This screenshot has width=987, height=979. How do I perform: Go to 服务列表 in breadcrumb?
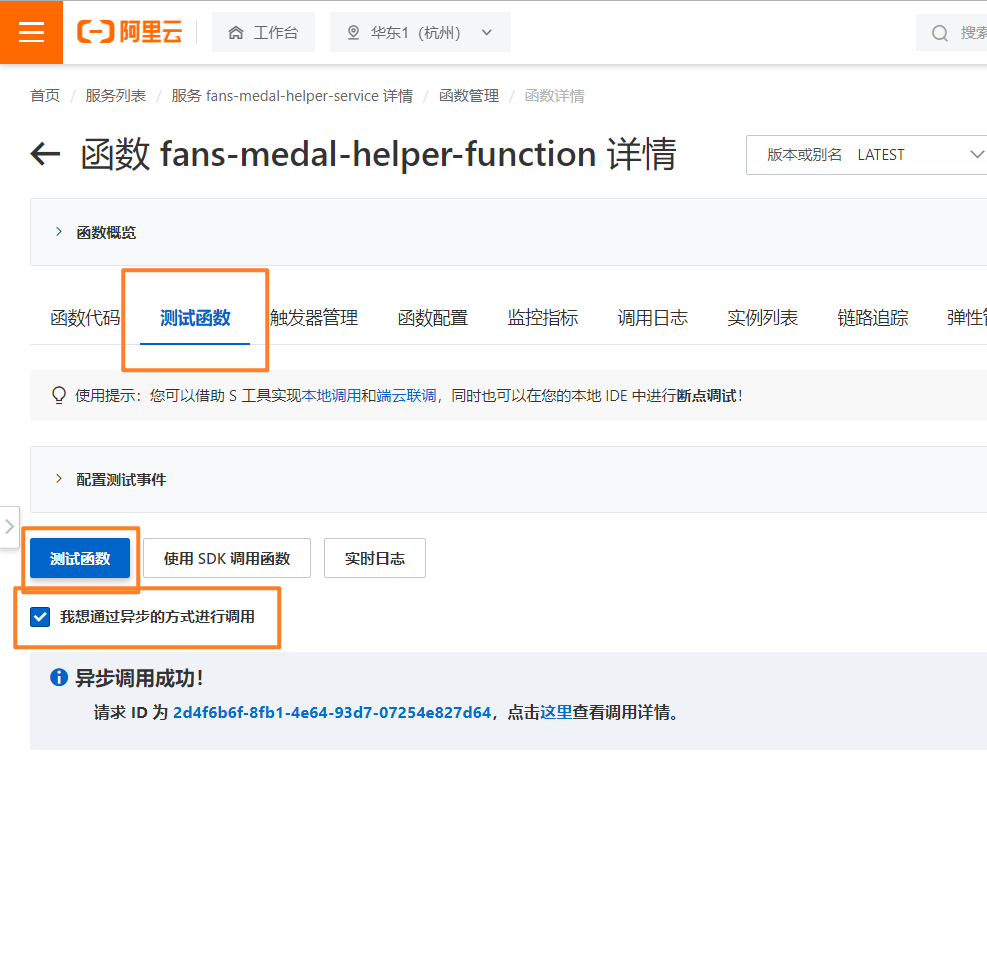[x=116, y=96]
